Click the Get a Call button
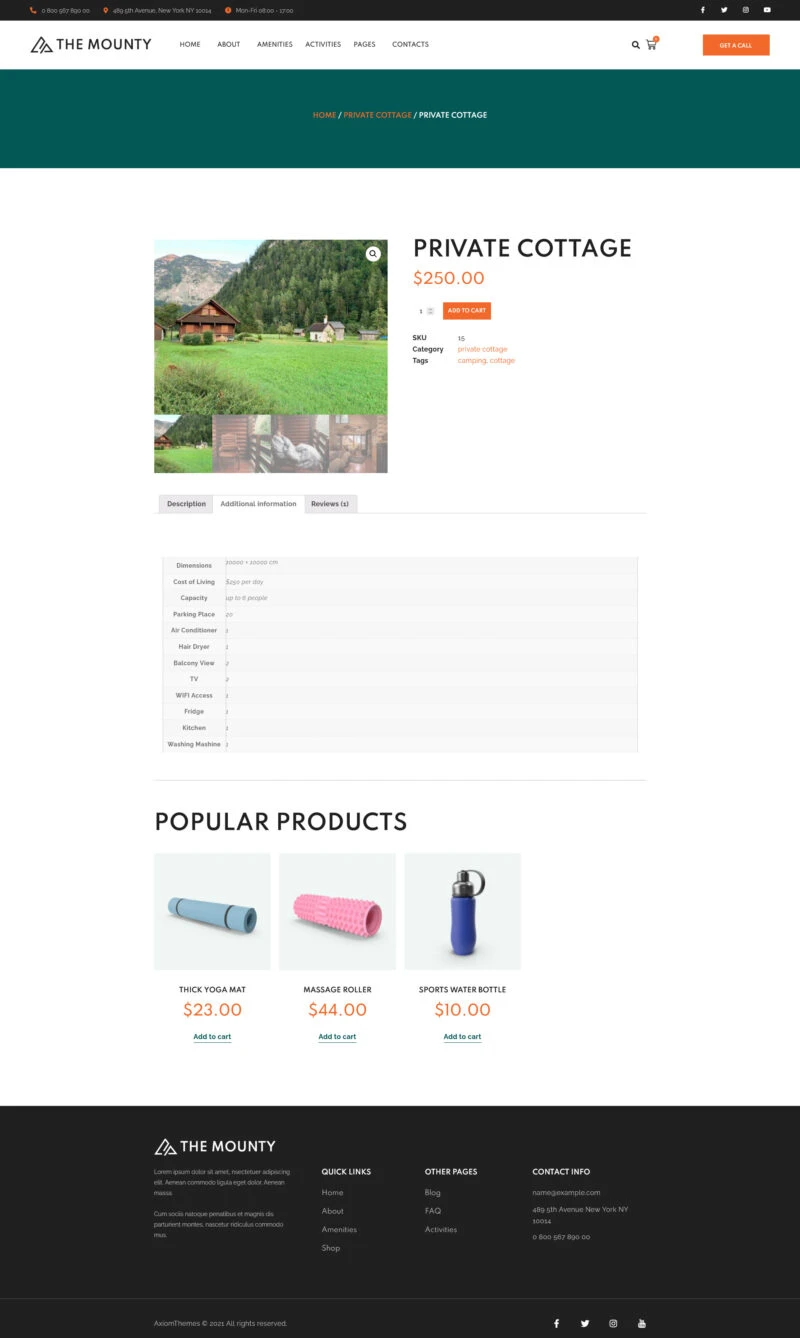The width and height of the screenshot is (800, 1338). pyautogui.click(x=736, y=45)
